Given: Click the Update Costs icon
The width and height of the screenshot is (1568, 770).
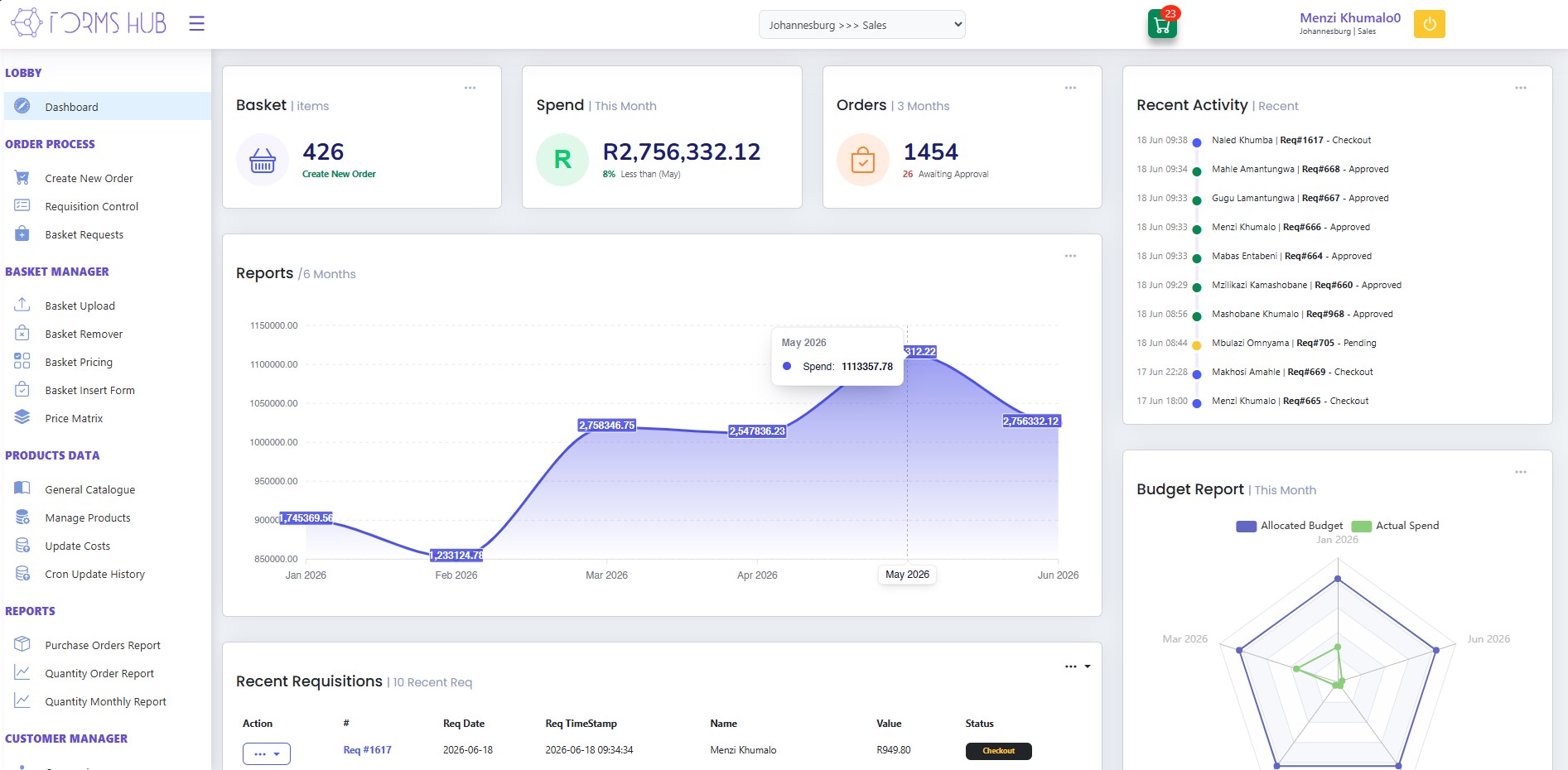Looking at the screenshot, I should coord(22,545).
